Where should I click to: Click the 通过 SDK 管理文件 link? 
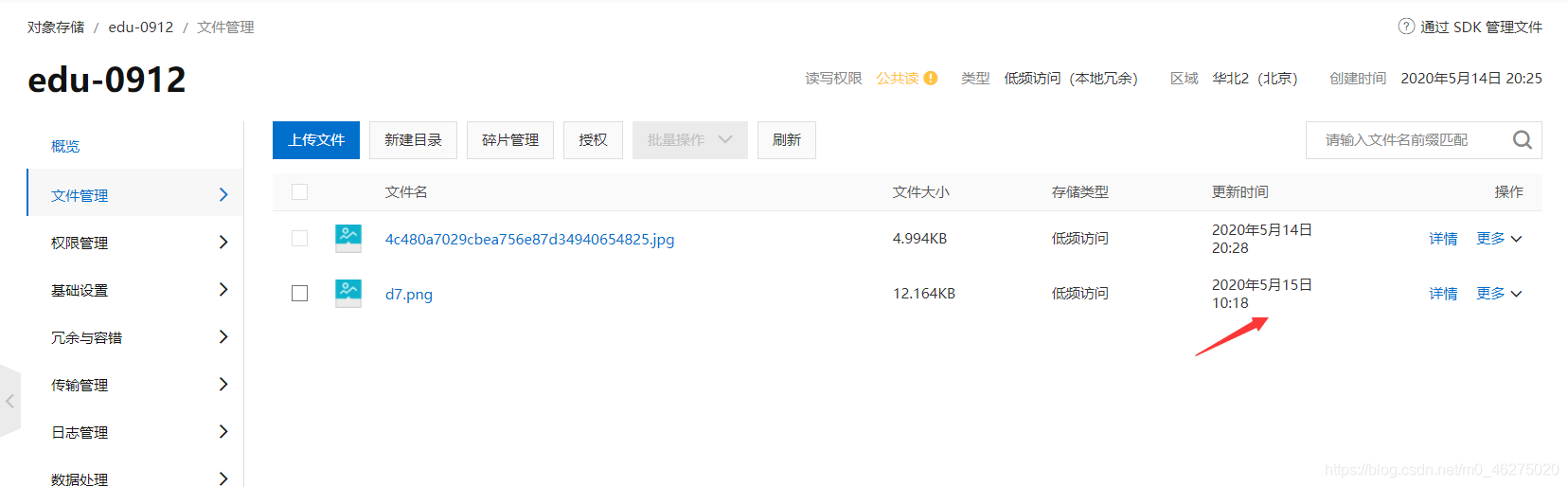pos(1481,27)
